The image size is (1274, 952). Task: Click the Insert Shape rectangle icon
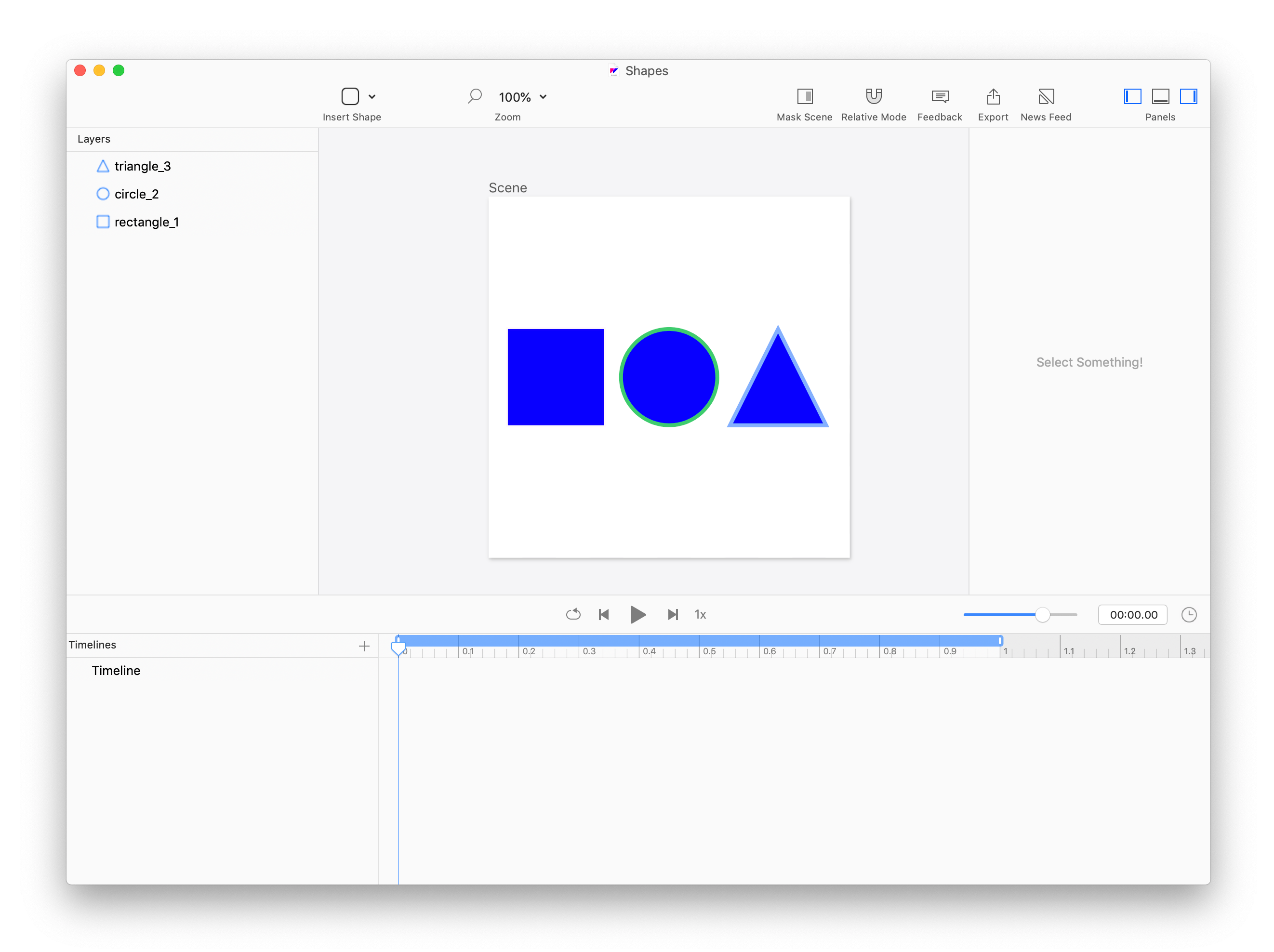(350, 96)
